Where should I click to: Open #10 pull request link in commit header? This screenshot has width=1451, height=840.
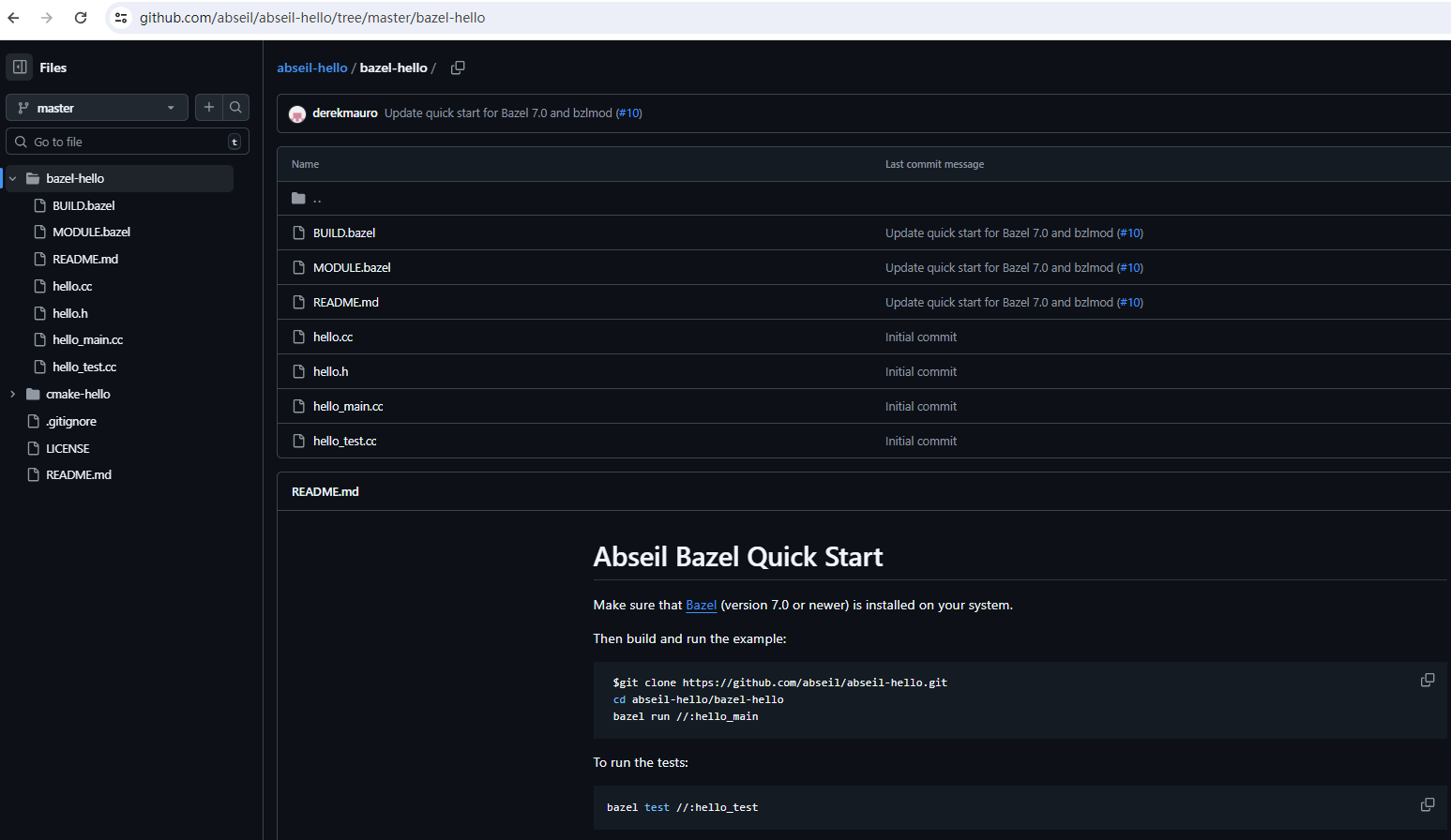628,112
